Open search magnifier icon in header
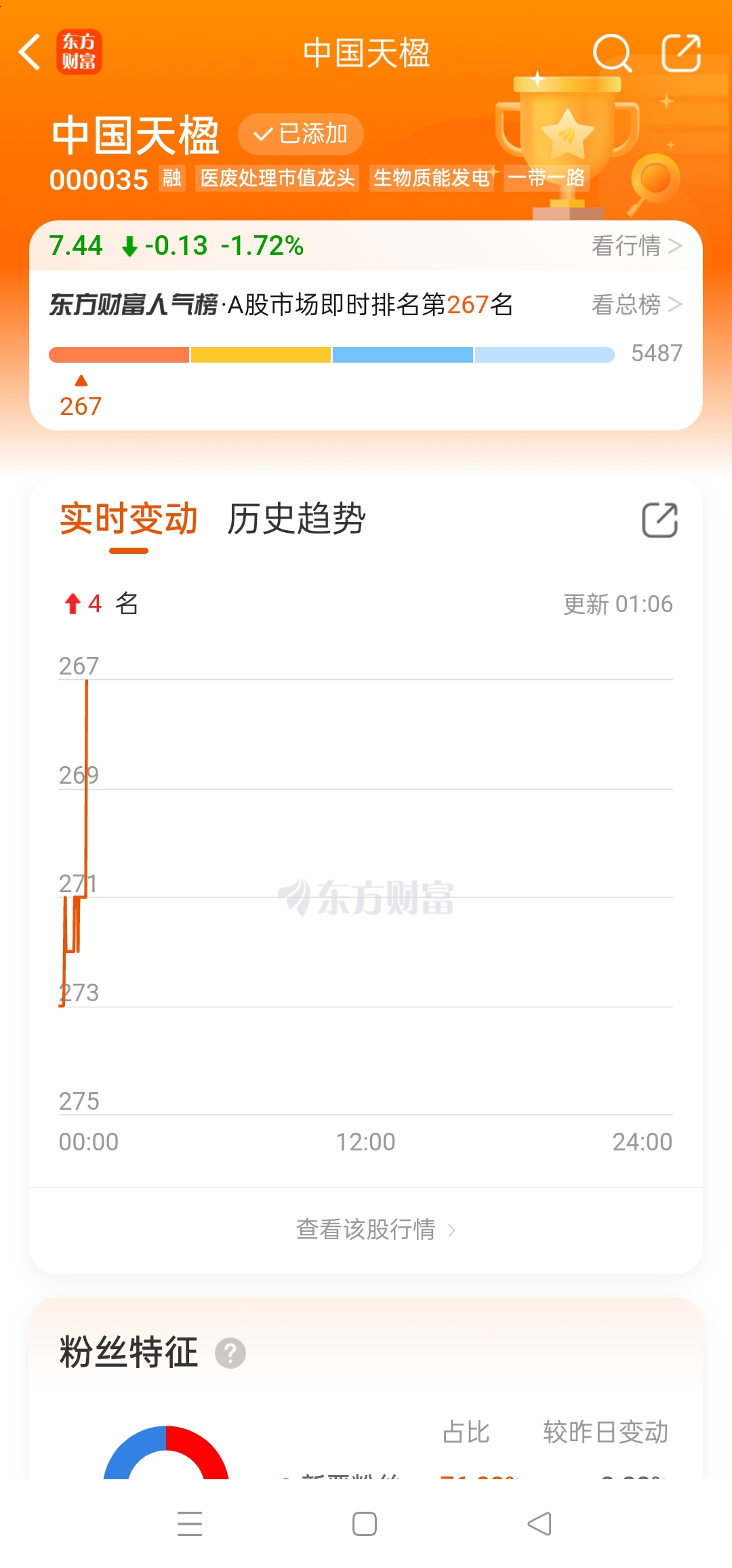 click(612, 53)
